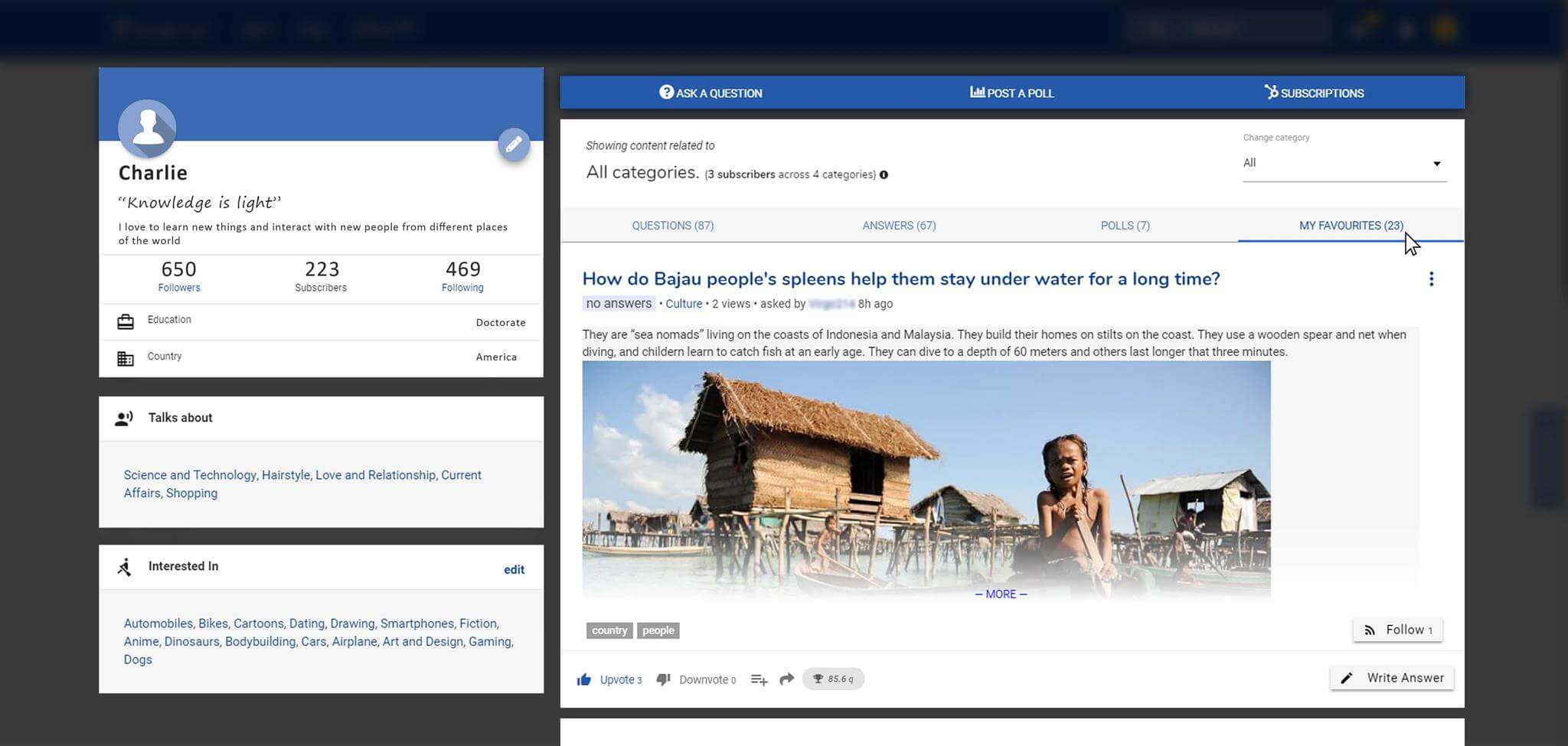This screenshot has width=1568, height=746.
Task: Open the Change category dropdown
Action: point(1344,164)
